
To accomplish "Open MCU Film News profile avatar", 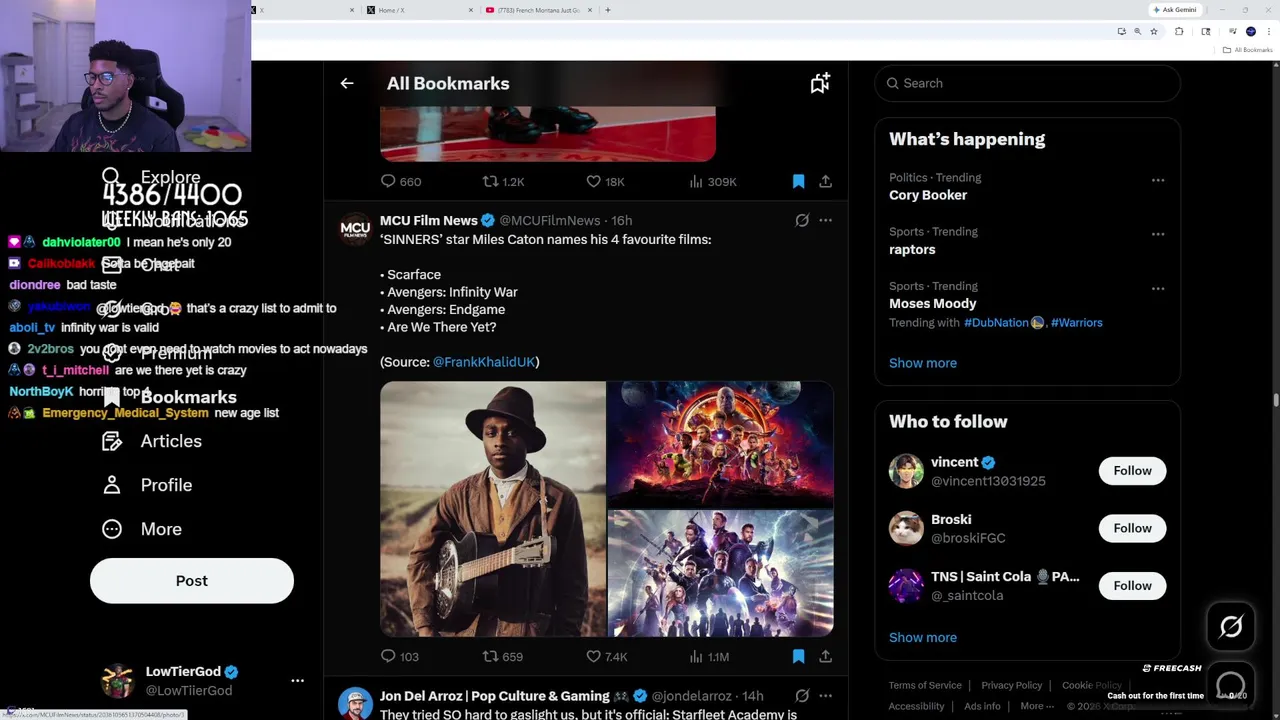I will point(355,228).
